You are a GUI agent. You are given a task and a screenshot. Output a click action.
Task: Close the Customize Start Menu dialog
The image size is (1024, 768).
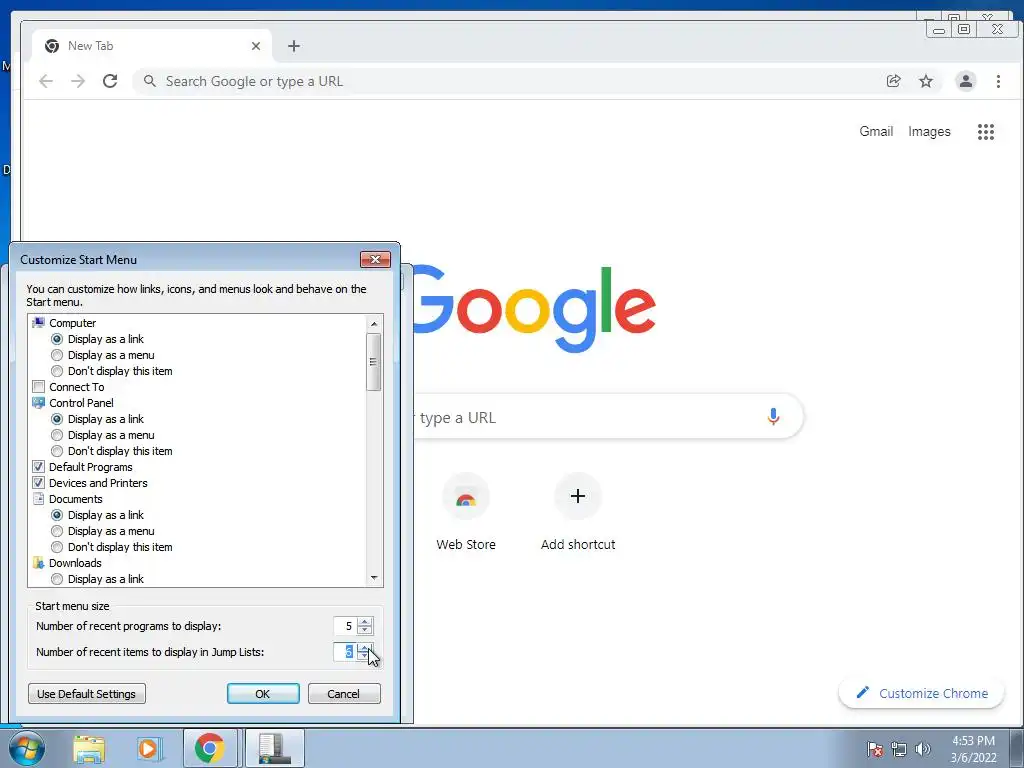[x=376, y=259]
